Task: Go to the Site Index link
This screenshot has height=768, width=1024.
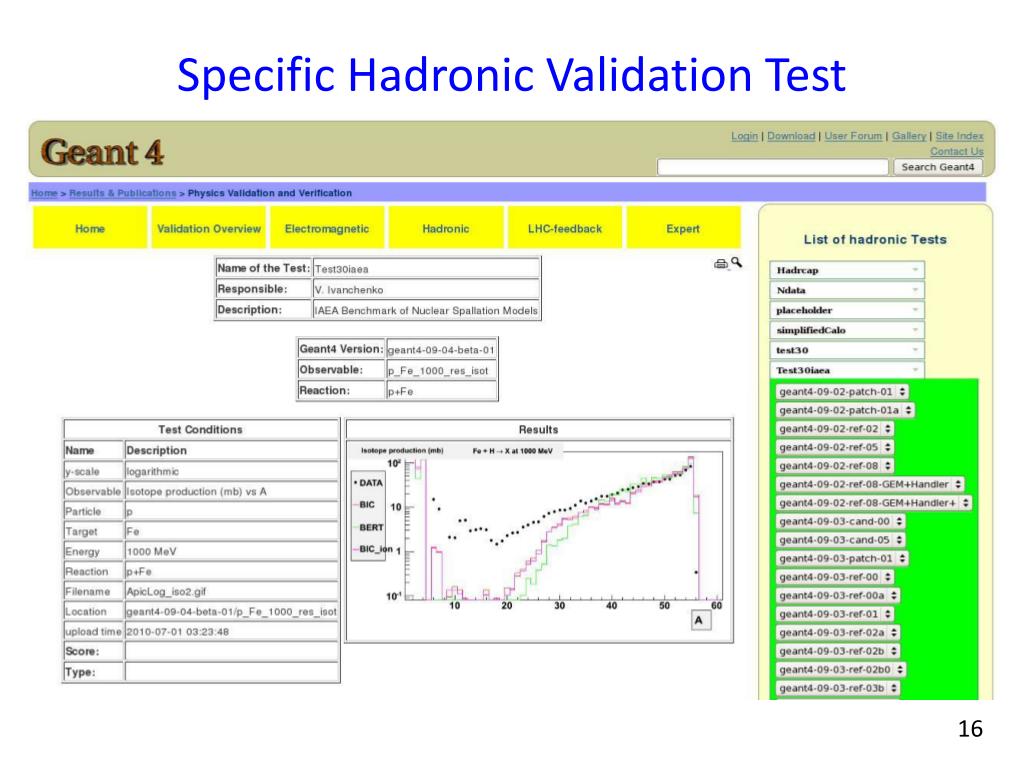Action: pos(959,136)
